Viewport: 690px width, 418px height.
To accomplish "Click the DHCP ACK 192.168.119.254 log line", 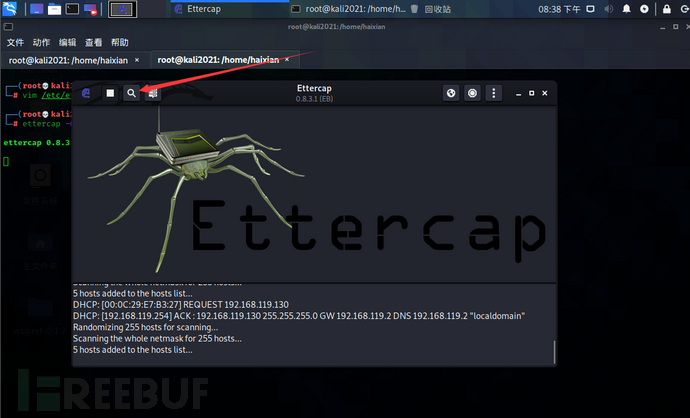I will click(x=299, y=316).
